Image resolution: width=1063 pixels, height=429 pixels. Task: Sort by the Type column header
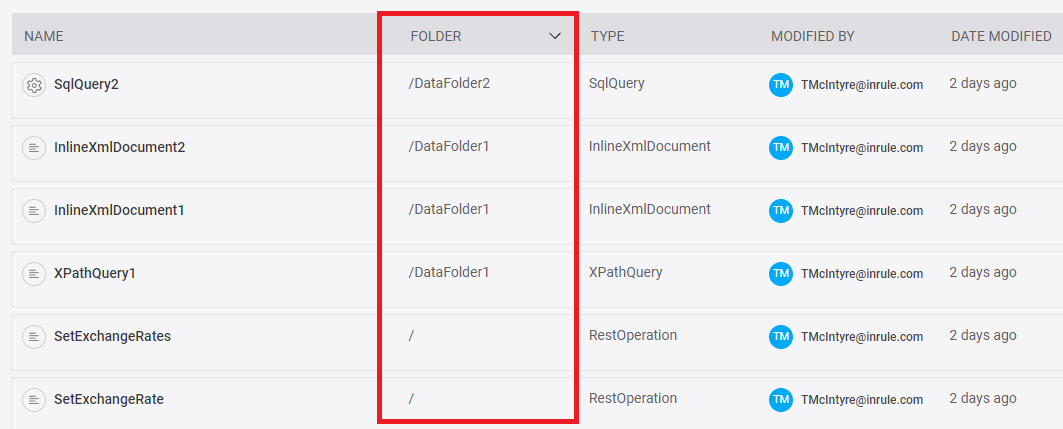pyautogui.click(x=607, y=36)
